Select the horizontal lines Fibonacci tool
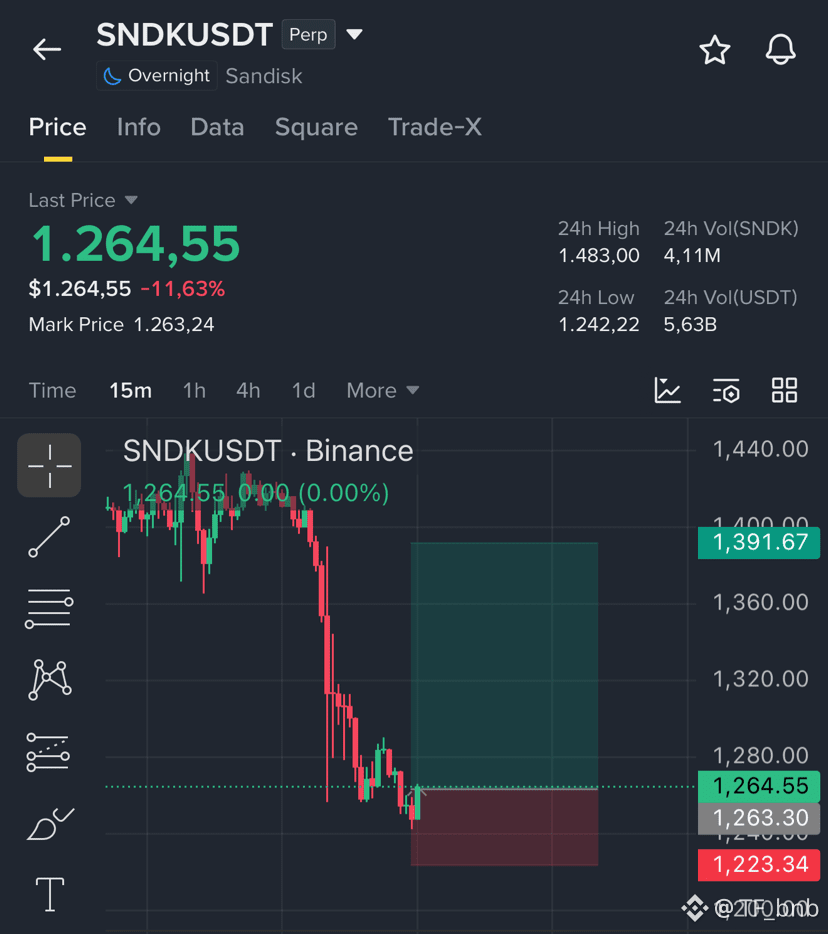Screen dimensions: 828x934 [49, 609]
